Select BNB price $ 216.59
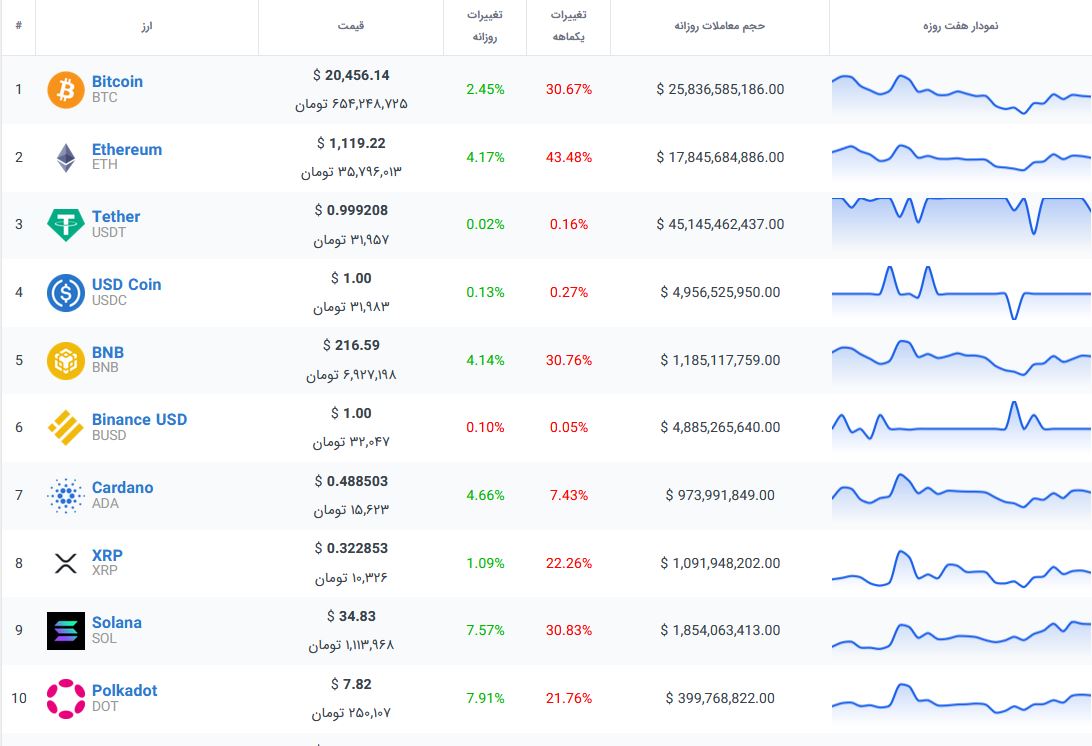Viewport: 1092px width, 746px height. (351, 345)
